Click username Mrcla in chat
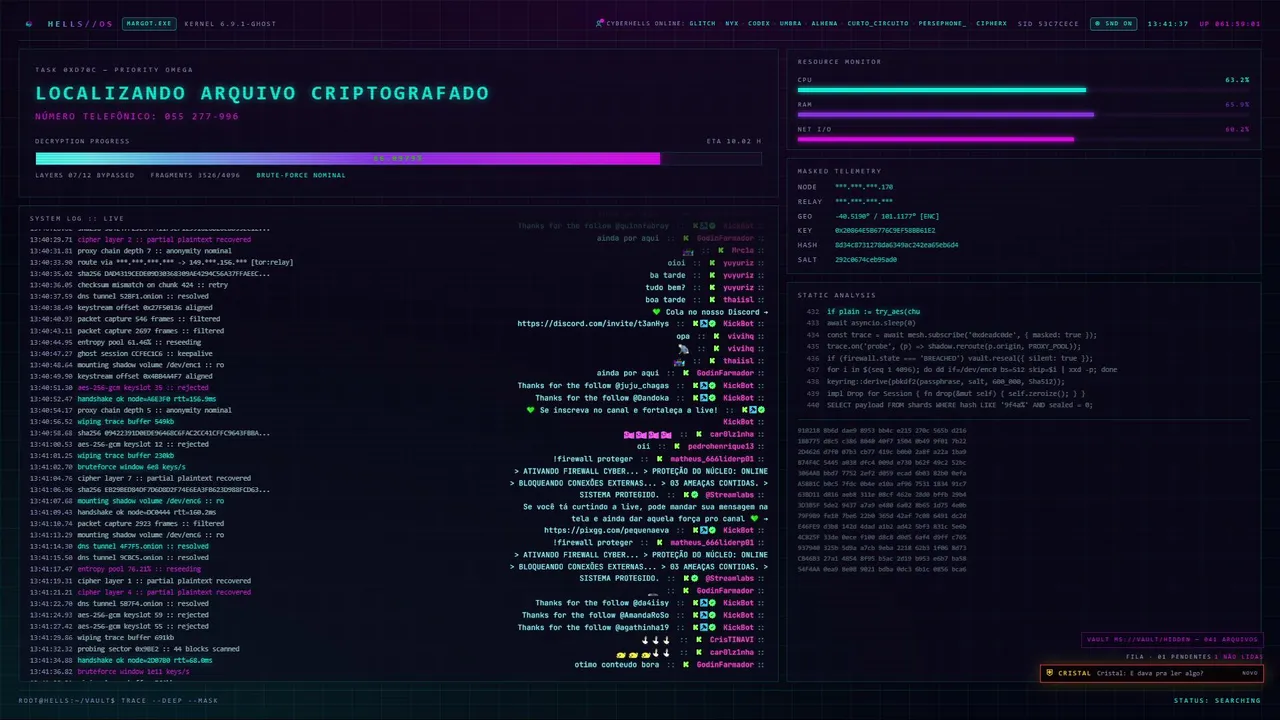 tap(742, 250)
